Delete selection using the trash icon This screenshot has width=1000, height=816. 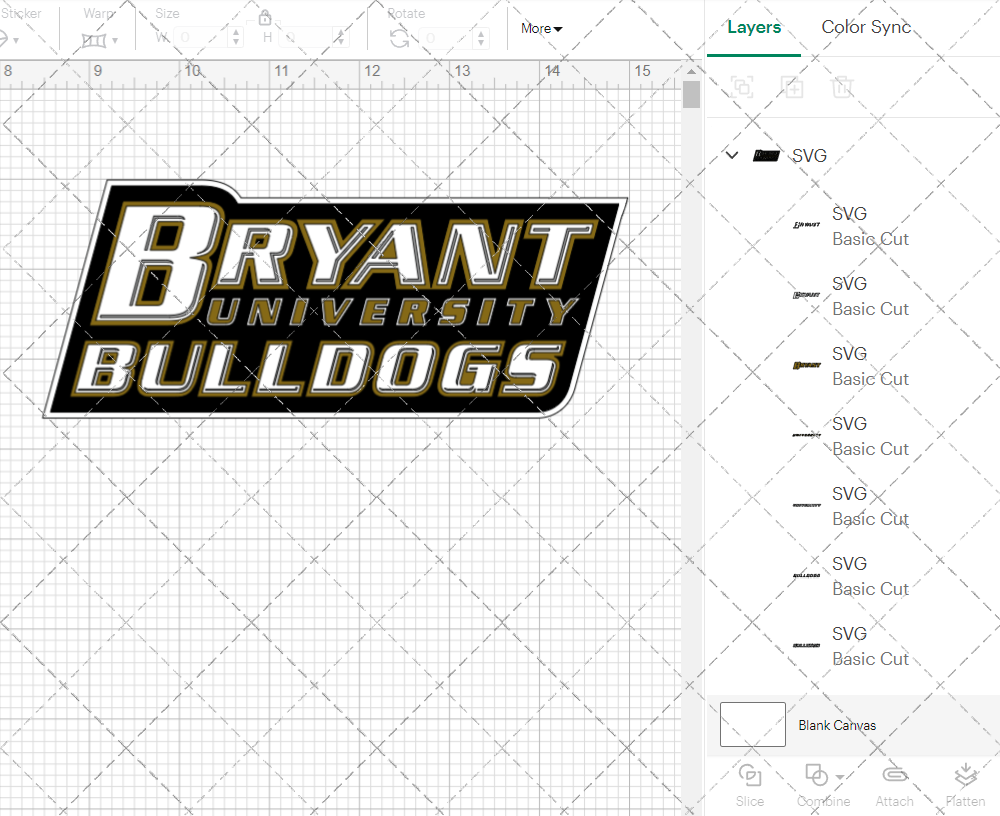click(843, 87)
